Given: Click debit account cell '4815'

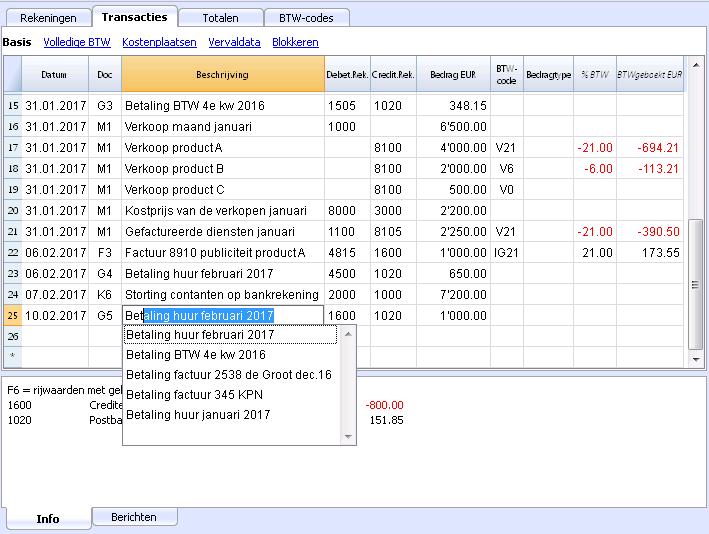Looking at the screenshot, I should coord(347,253).
